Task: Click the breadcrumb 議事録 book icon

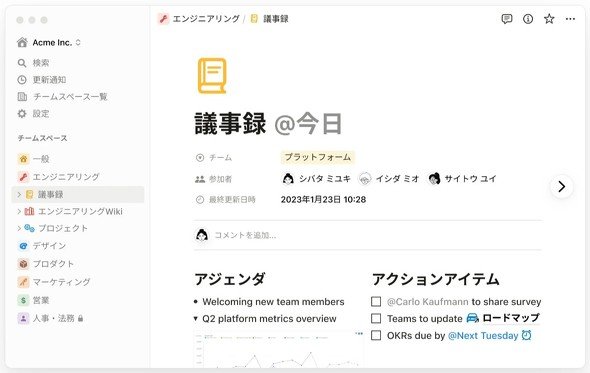Action: pos(254,18)
